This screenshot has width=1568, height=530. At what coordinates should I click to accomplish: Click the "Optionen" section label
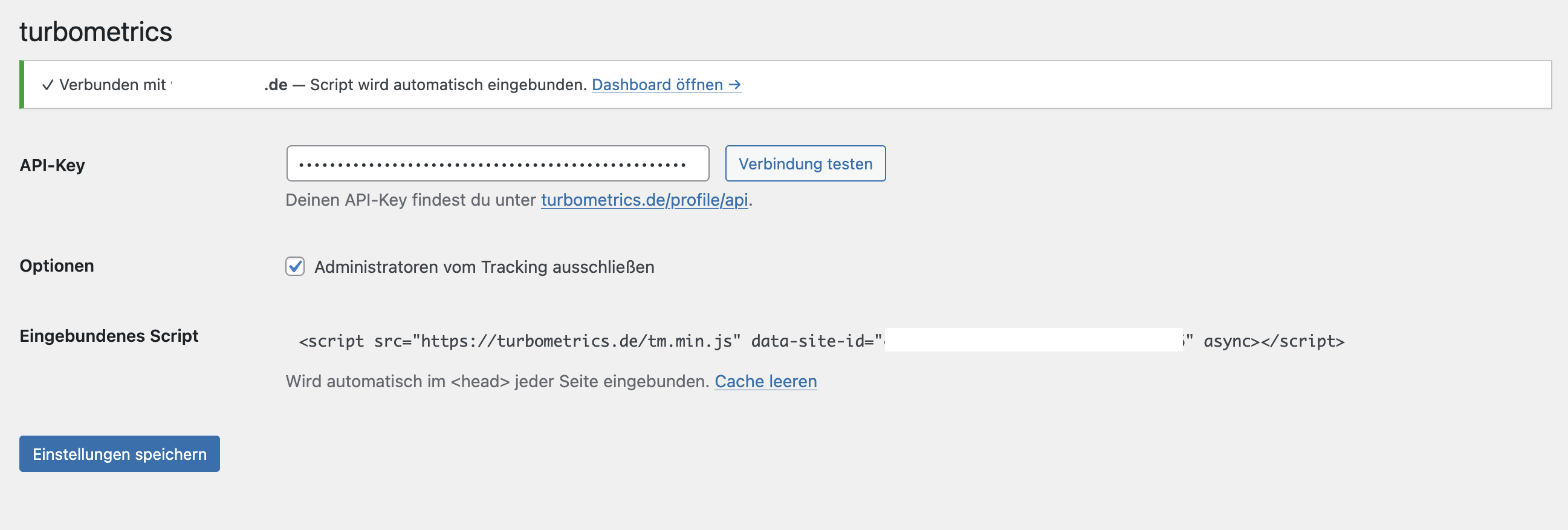(x=57, y=266)
